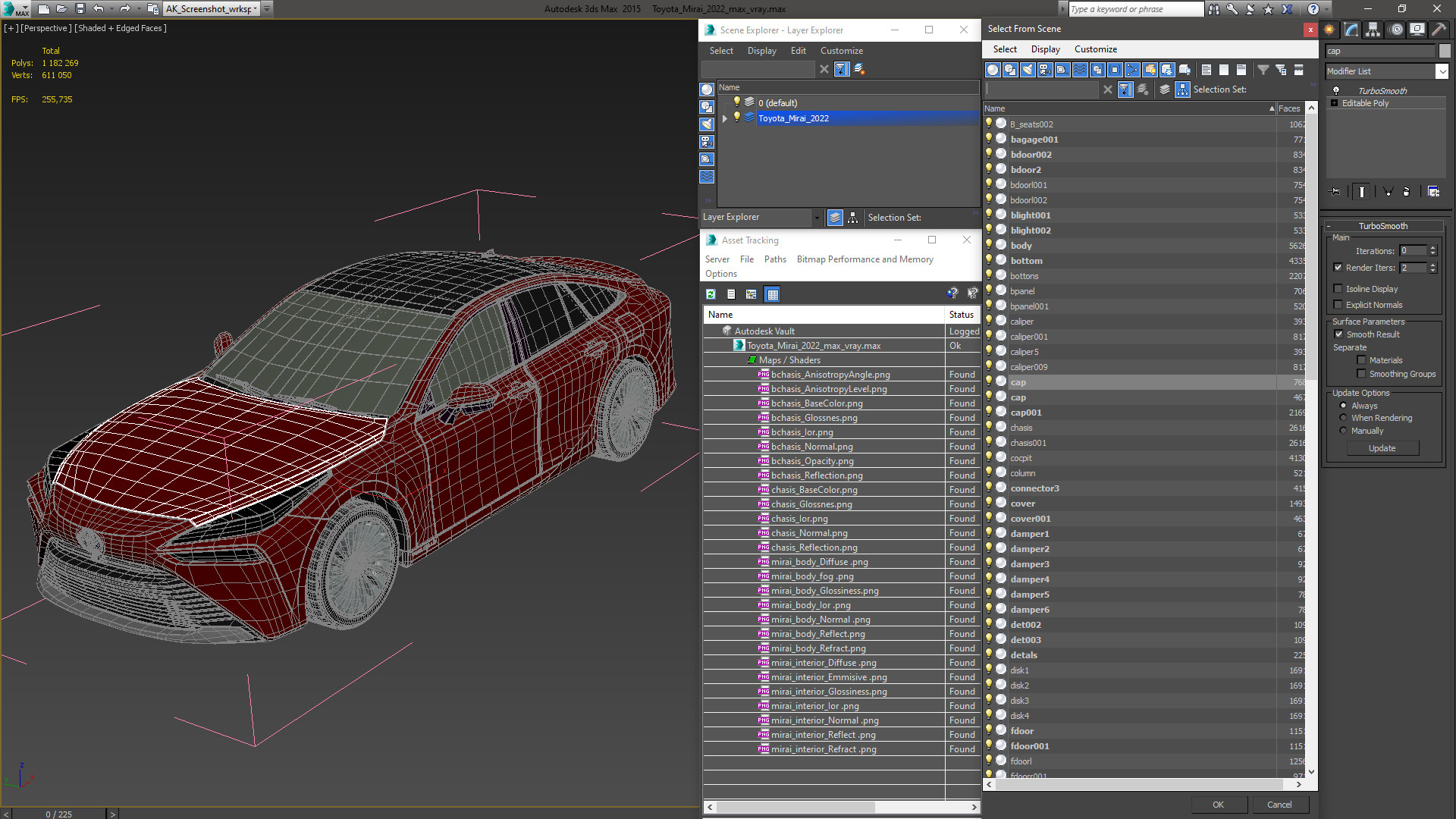Click OK in Select From Scene

1218,805
